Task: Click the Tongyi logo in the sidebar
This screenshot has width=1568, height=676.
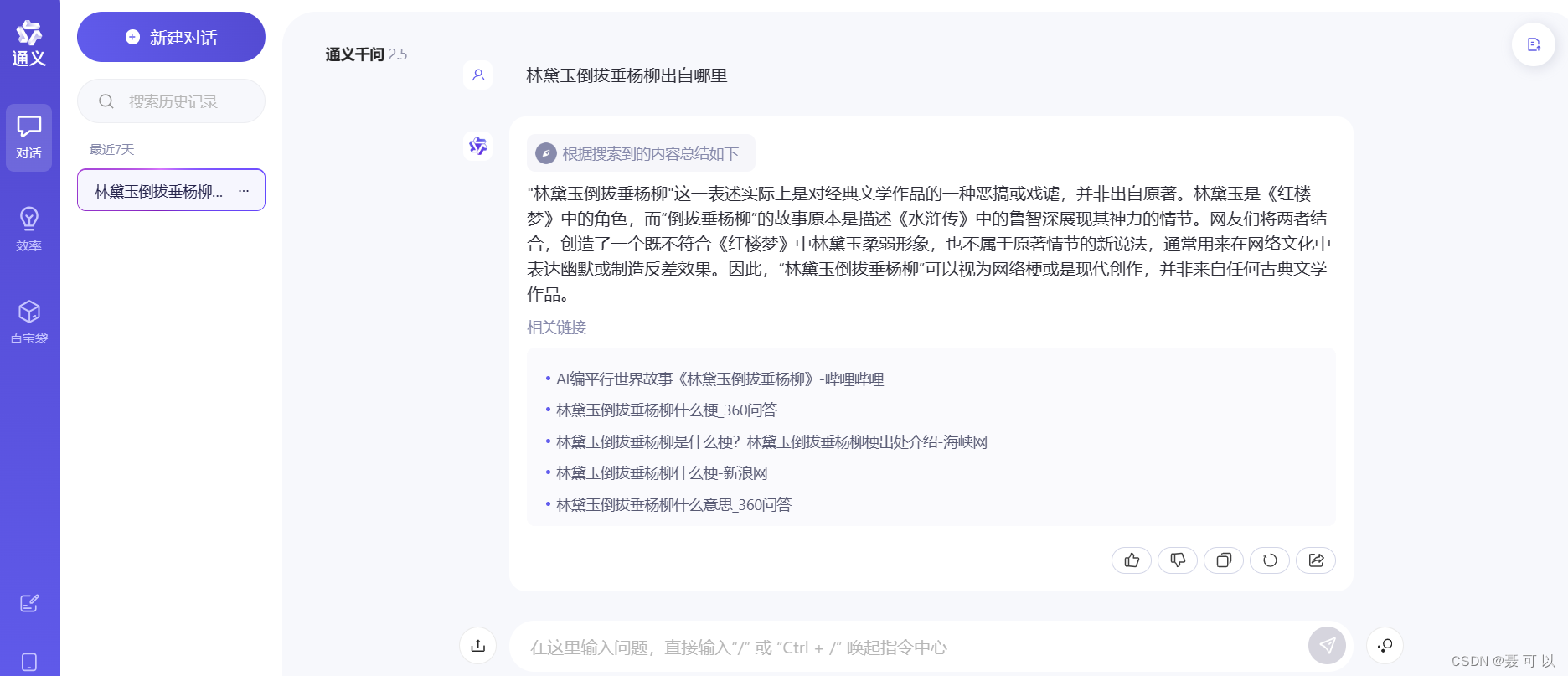Action: pyautogui.click(x=29, y=44)
